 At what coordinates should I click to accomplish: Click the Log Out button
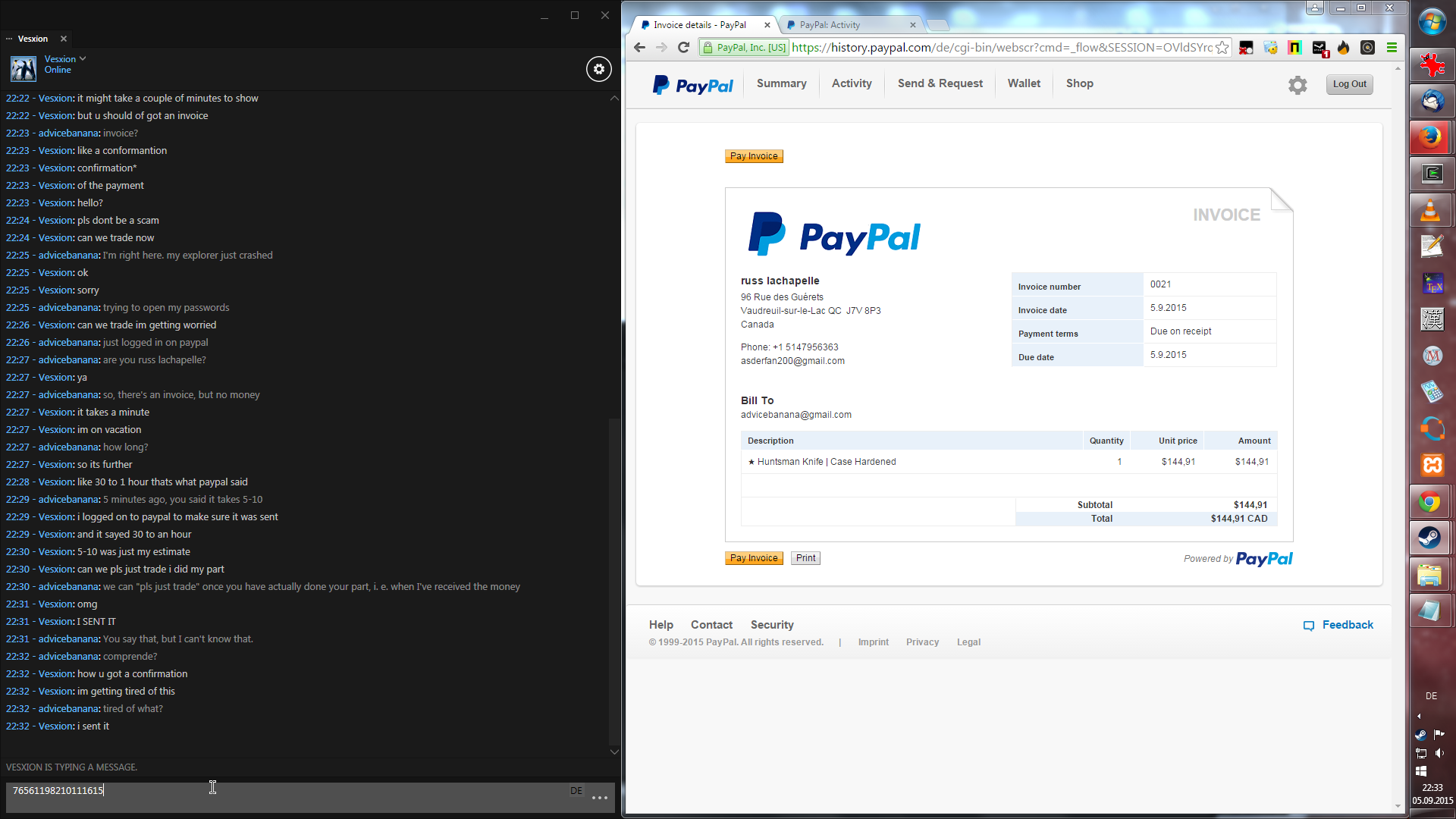tap(1349, 84)
